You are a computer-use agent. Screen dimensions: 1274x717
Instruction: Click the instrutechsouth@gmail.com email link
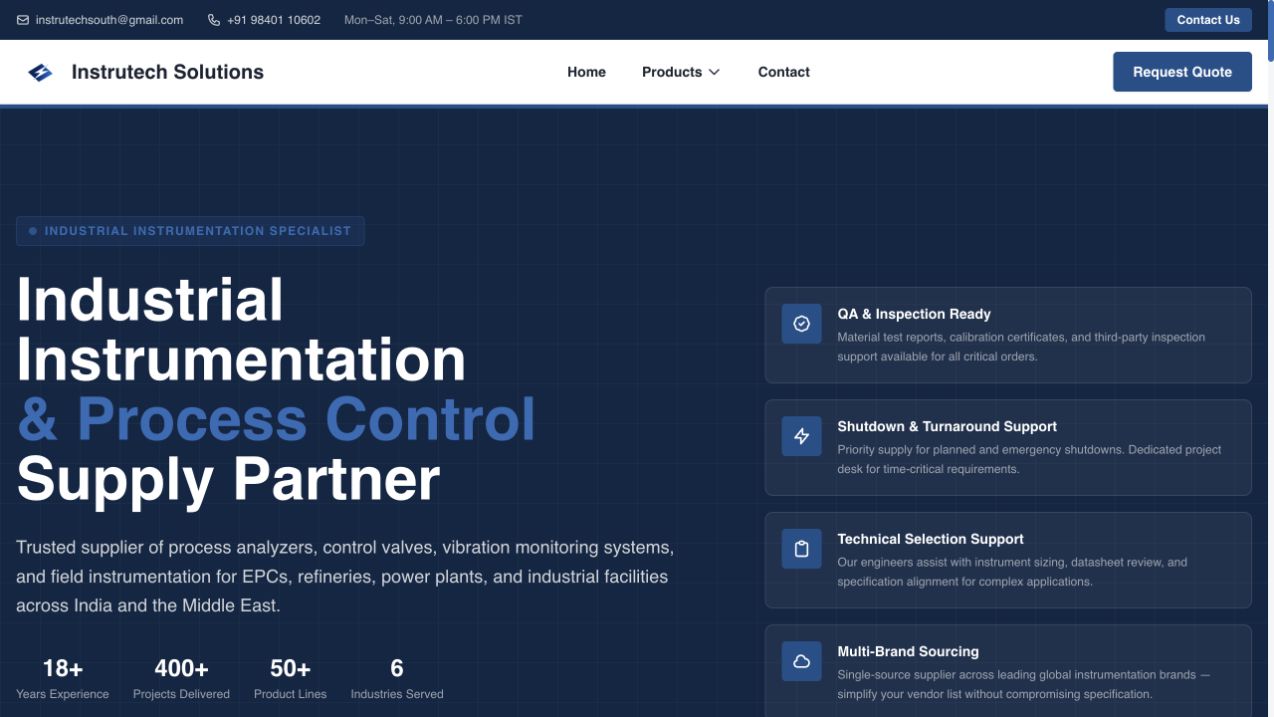109,20
